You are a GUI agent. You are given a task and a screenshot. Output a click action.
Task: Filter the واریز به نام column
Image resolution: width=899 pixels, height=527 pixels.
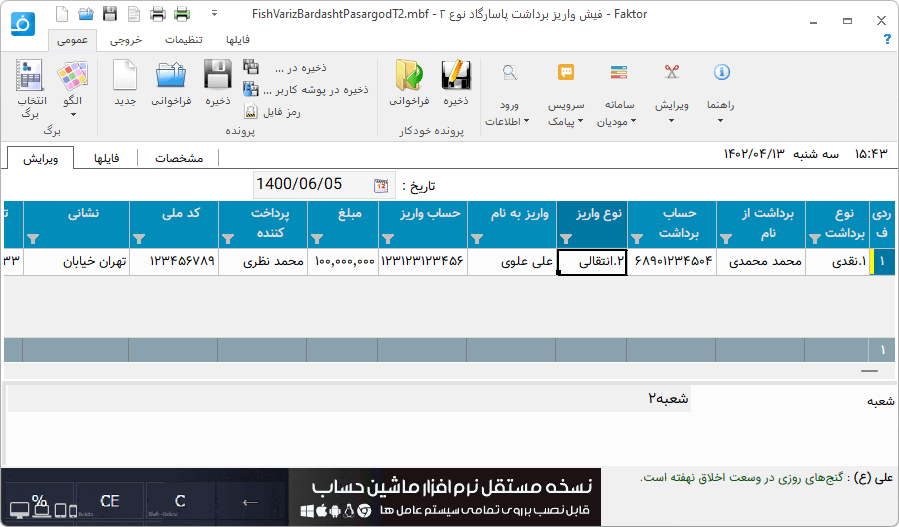476,239
